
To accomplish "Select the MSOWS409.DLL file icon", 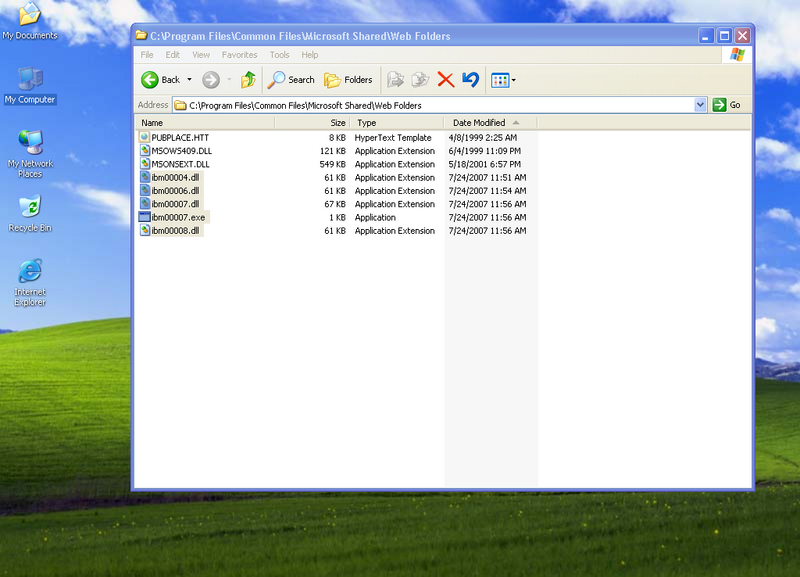I will pyautogui.click(x=144, y=150).
